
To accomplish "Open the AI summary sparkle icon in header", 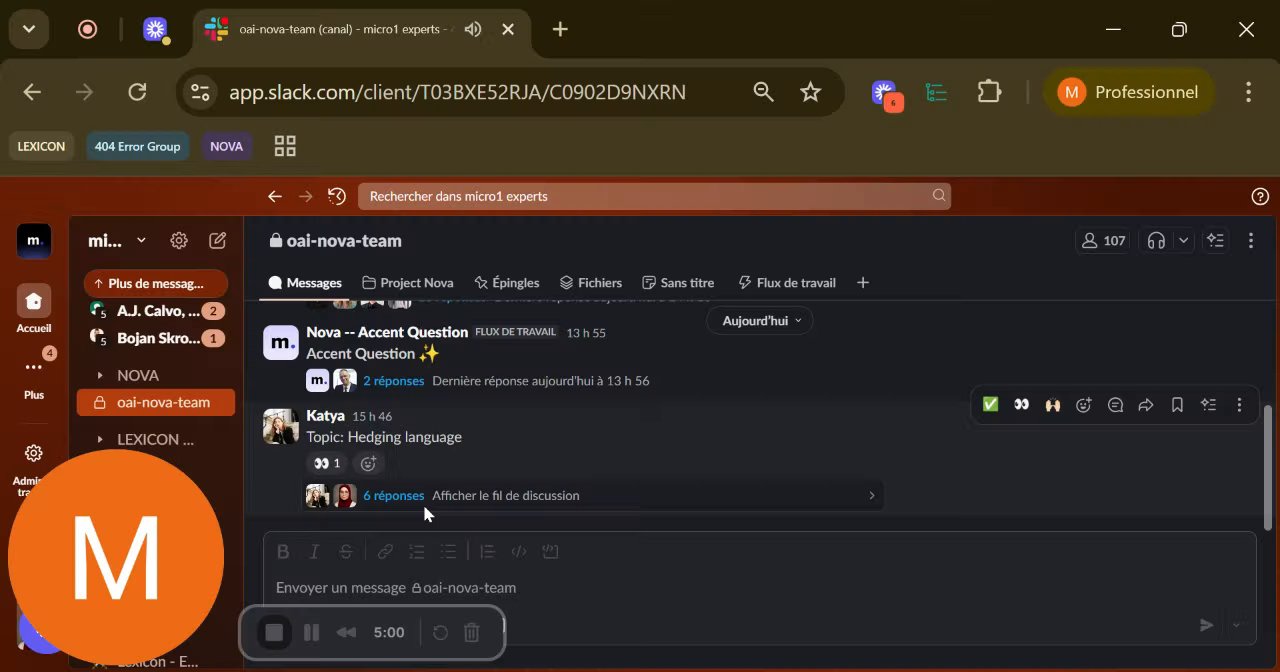I will [x=1215, y=241].
